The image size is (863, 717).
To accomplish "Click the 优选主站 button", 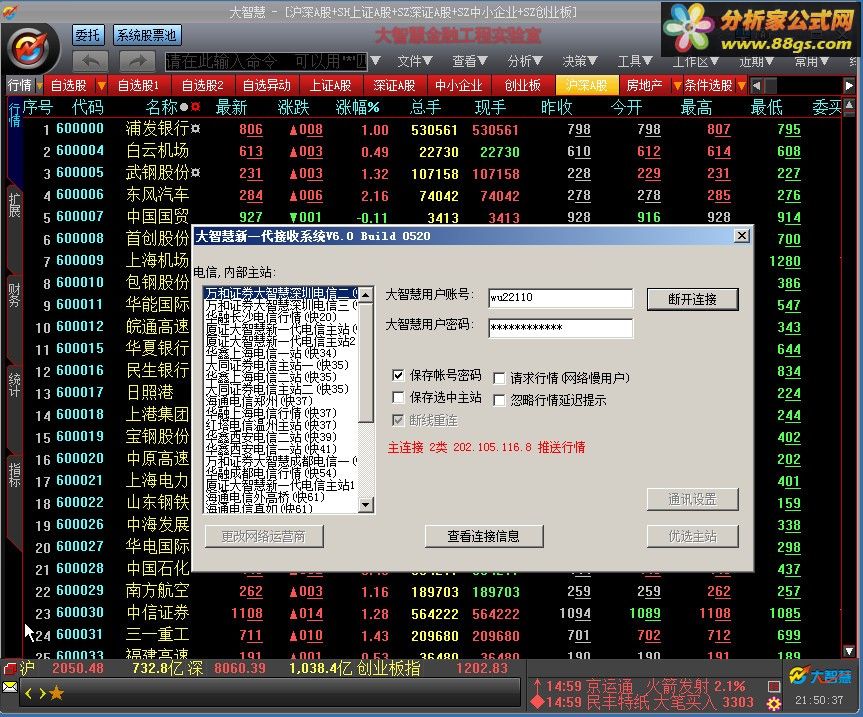I will [692, 536].
